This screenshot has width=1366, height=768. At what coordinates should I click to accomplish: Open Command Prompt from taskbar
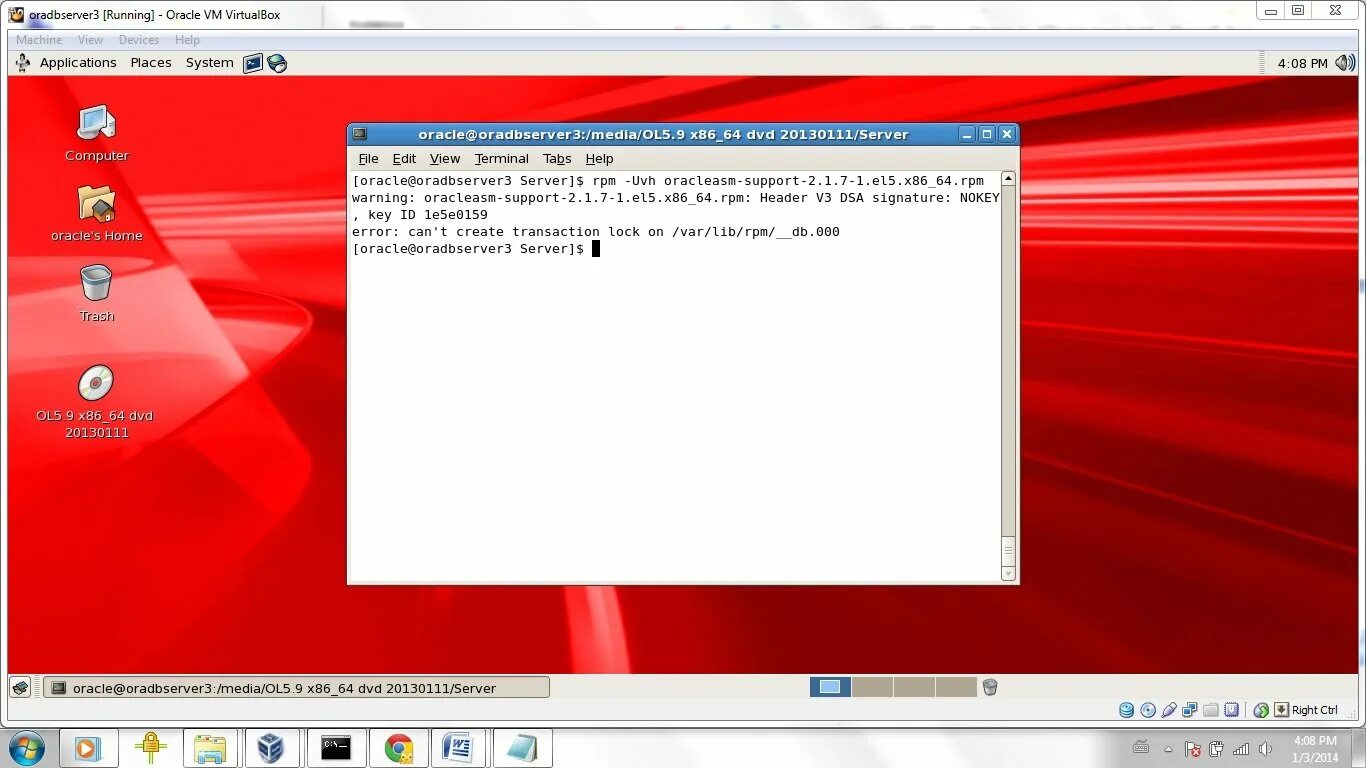point(335,748)
